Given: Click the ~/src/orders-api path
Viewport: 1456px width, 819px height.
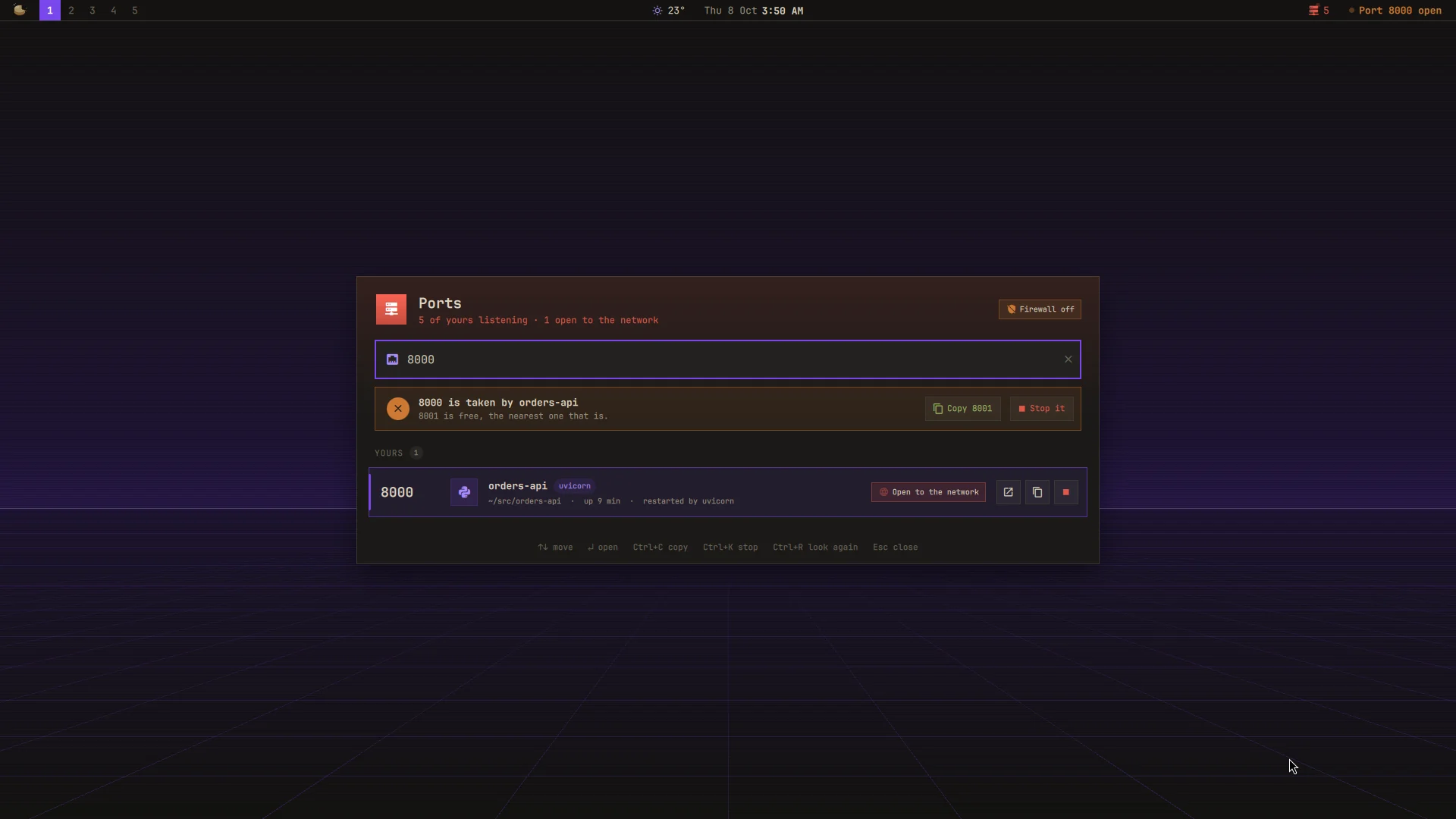Looking at the screenshot, I should click(525, 501).
